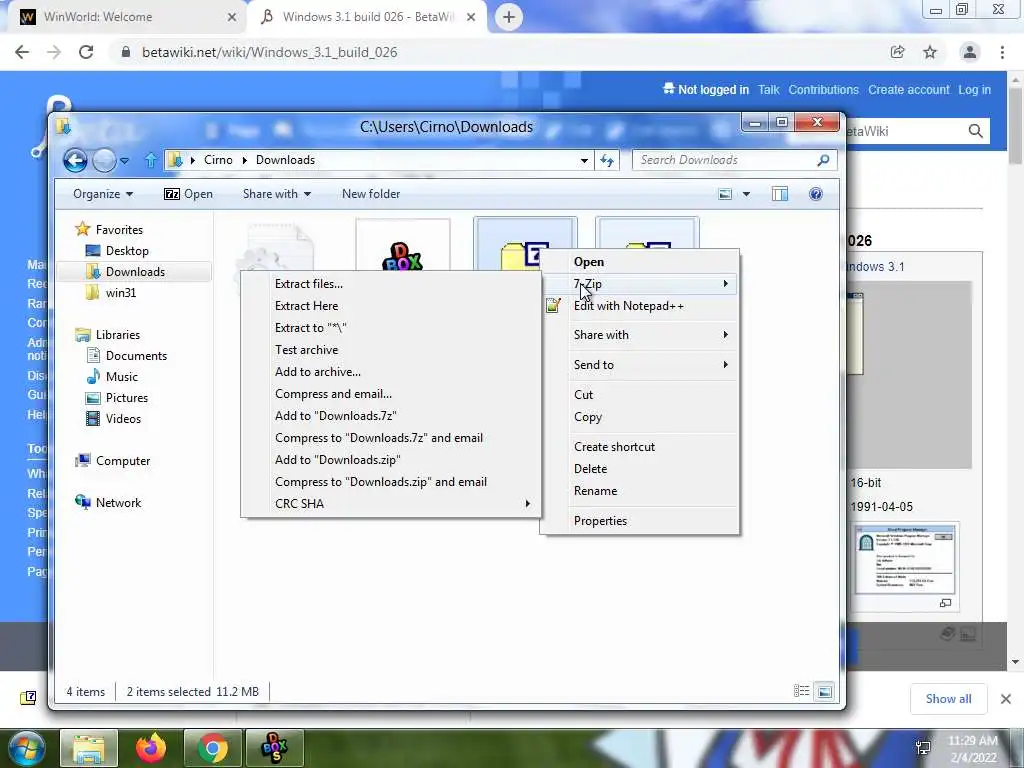Image resolution: width=1024 pixels, height=768 pixels.
Task: Switch to details view in status bar
Action: point(801,691)
